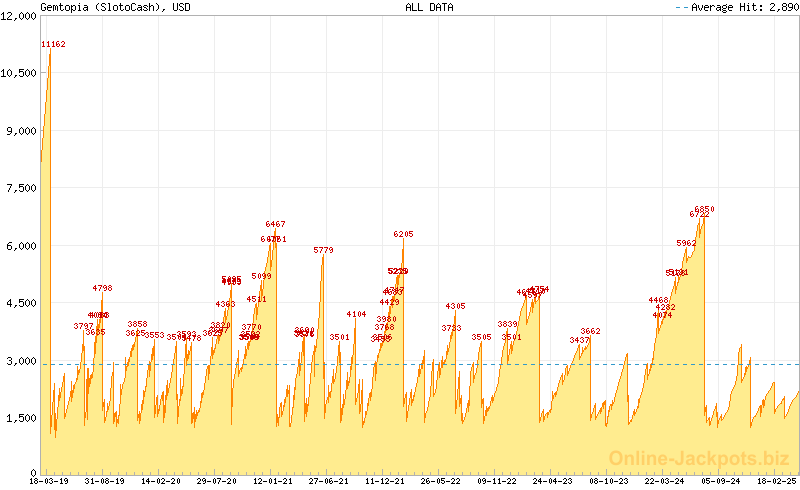Click the 5962 value label
Viewport: 800px width, 490px height.
[686, 243]
